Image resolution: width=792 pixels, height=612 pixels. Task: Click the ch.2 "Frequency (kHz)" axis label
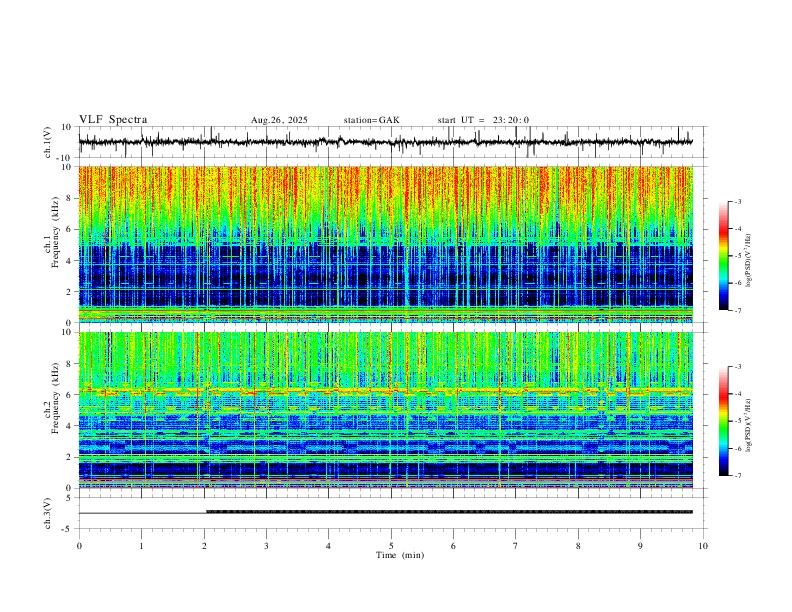[55, 398]
